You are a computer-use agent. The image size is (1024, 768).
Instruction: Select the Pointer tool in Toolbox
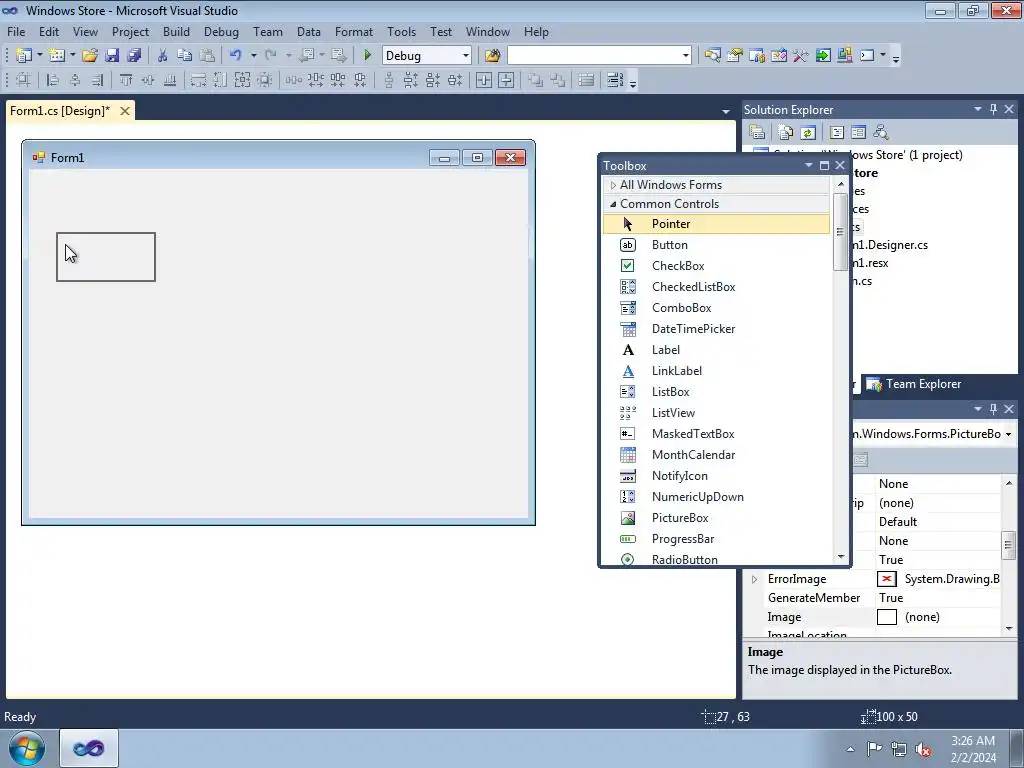[x=716, y=224]
